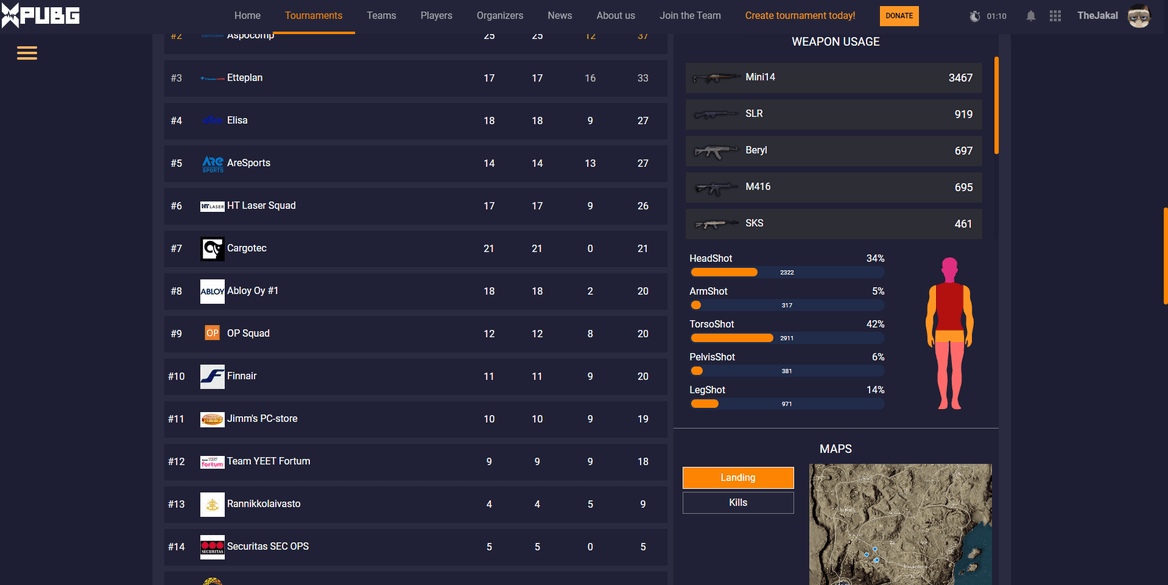Screen dimensions: 1168x585
Task: Open the Elisa team name
Action: (238, 120)
